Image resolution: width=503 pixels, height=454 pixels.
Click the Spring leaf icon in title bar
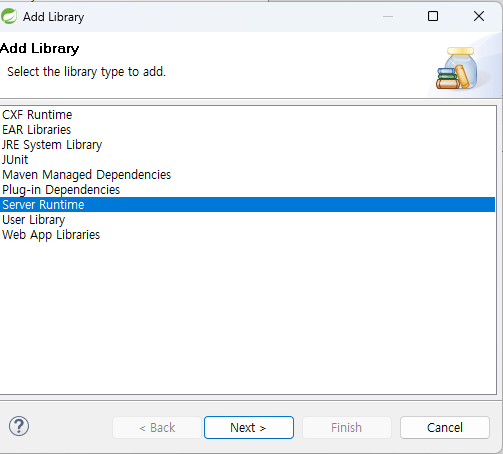pyautogui.click(x=9, y=16)
